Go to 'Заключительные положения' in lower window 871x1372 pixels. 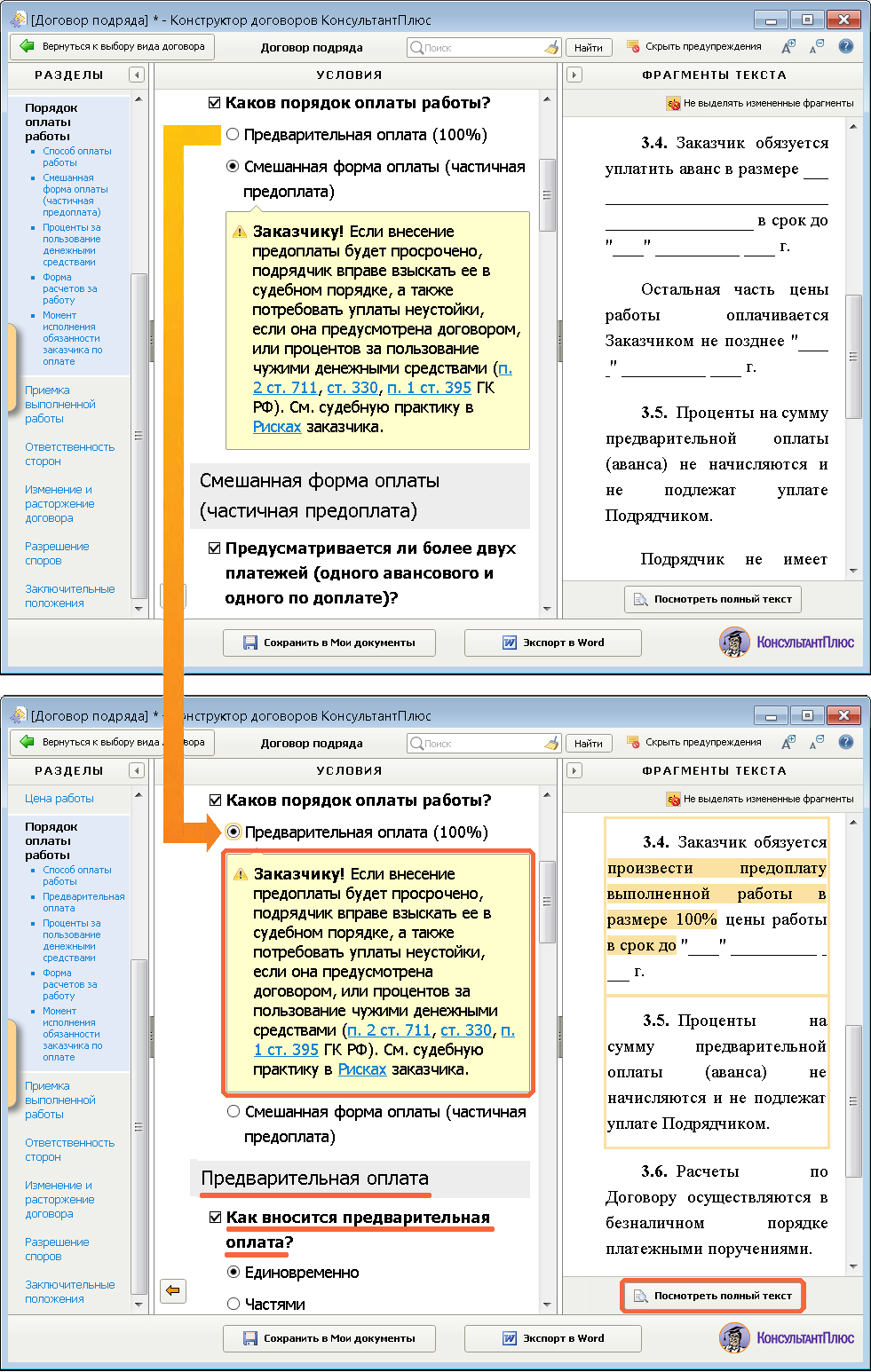coord(70,1292)
